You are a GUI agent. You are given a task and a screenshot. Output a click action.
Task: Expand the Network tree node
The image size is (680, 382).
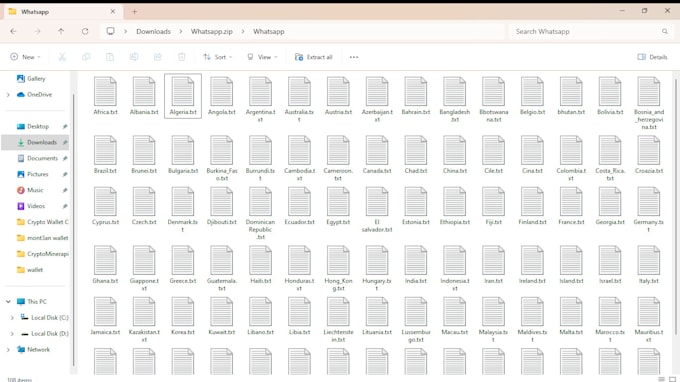tap(8, 349)
